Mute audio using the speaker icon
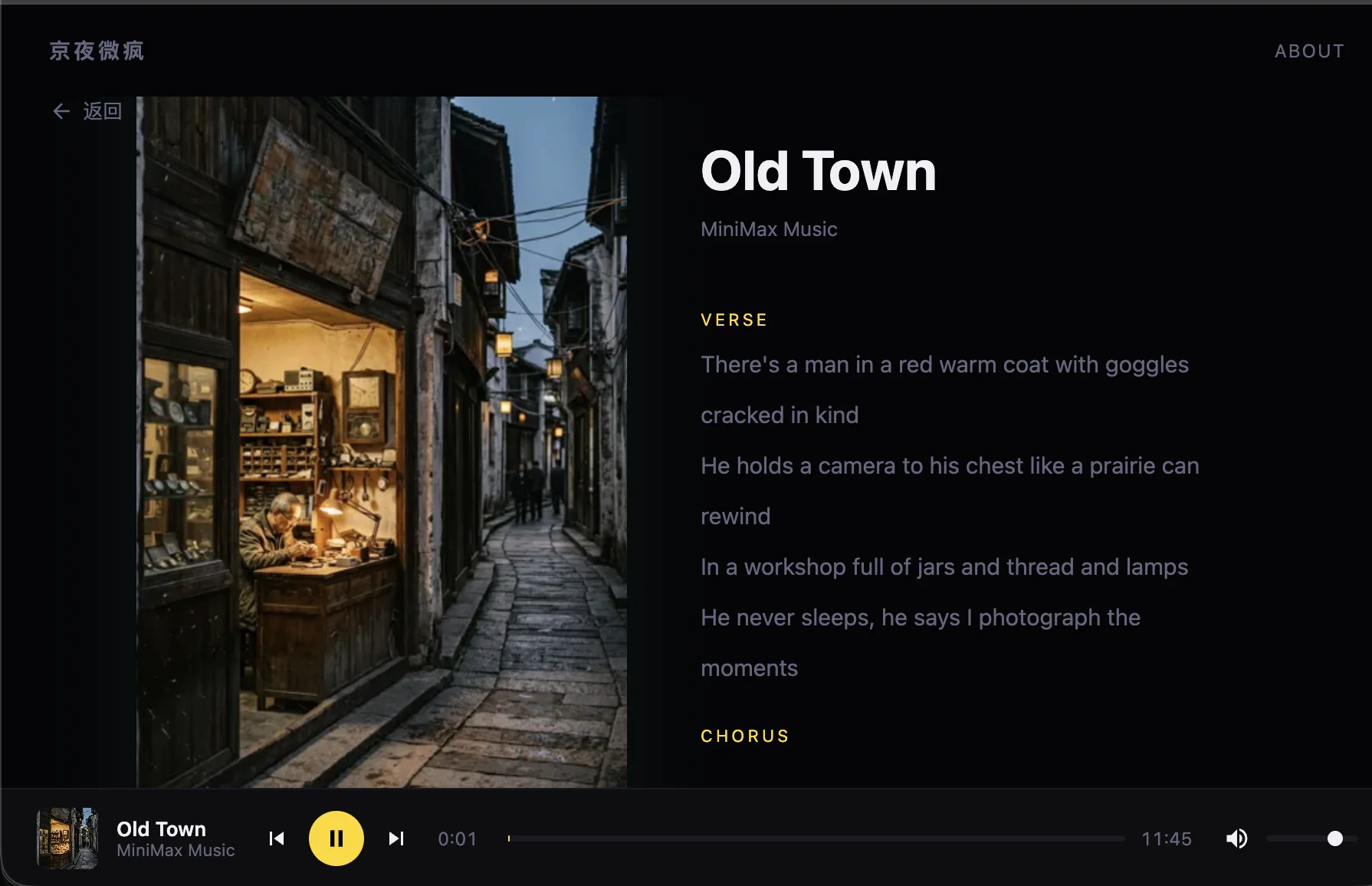The height and width of the screenshot is (886, 1372). pos(1236,838)
